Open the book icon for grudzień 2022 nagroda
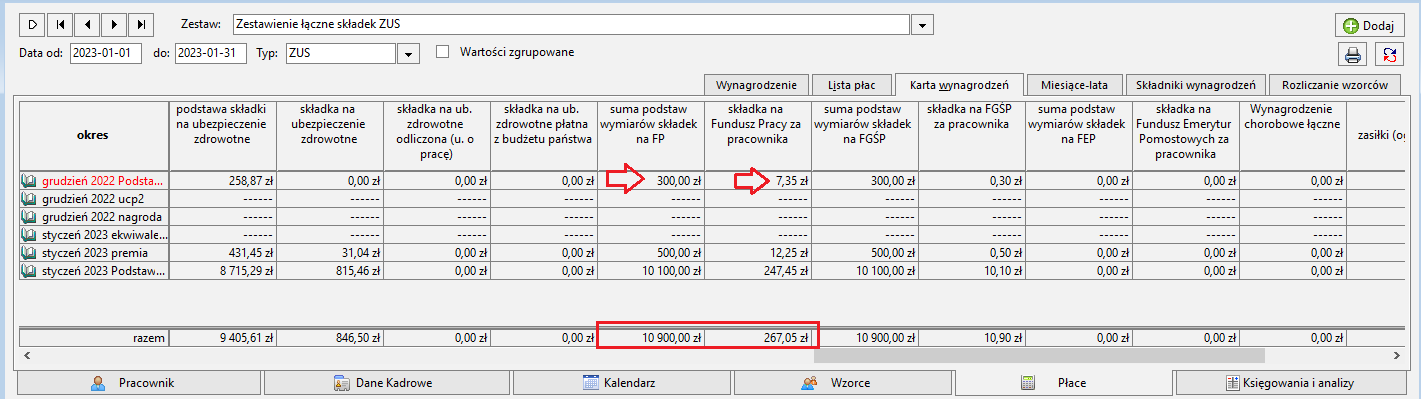 (x=28, y=217)
